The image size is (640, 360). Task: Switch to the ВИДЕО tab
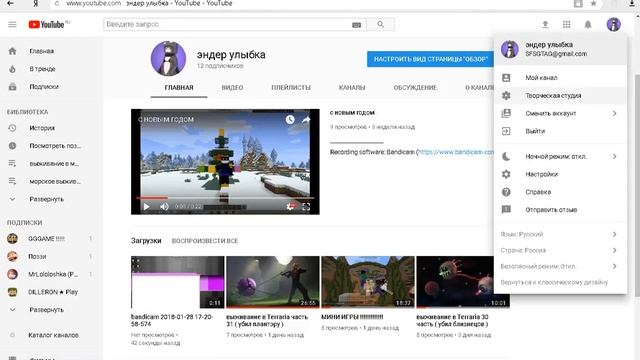pyautogui.click(x=232, y=87)
